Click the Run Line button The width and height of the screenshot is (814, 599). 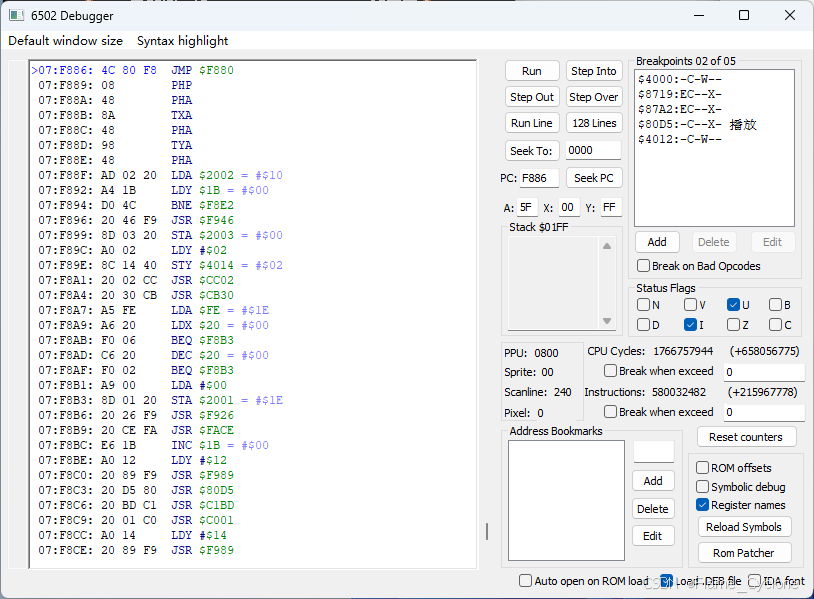532,123
